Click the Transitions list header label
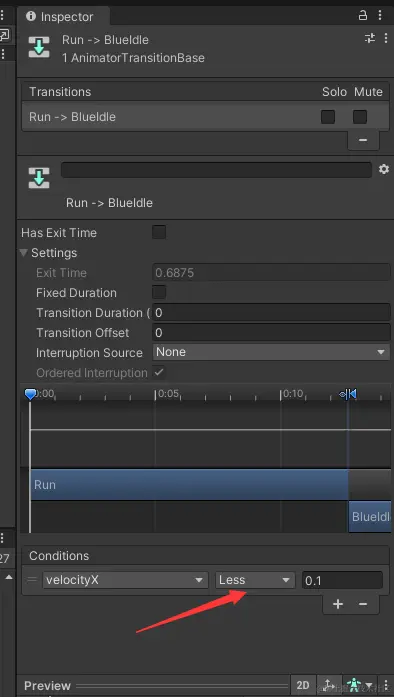This screenshot has height=697, width=394. [60, 92]
